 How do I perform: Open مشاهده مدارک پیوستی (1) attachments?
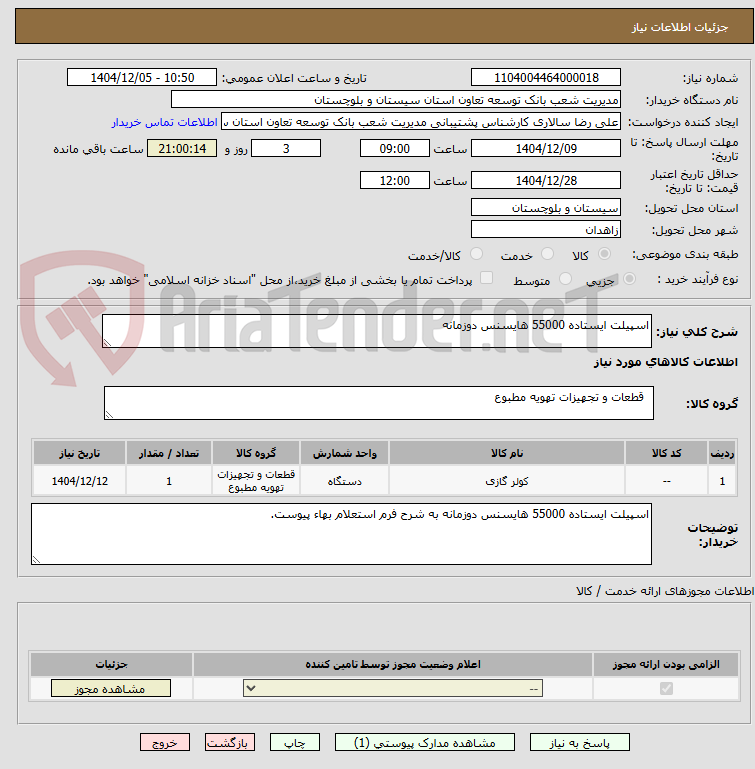point(425,743)
